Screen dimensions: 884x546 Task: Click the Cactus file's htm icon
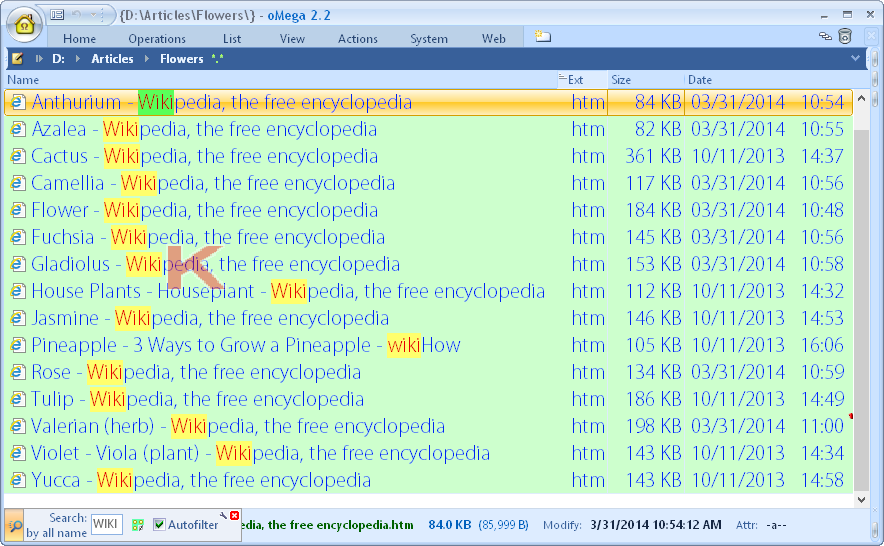[x=18, y=156]
